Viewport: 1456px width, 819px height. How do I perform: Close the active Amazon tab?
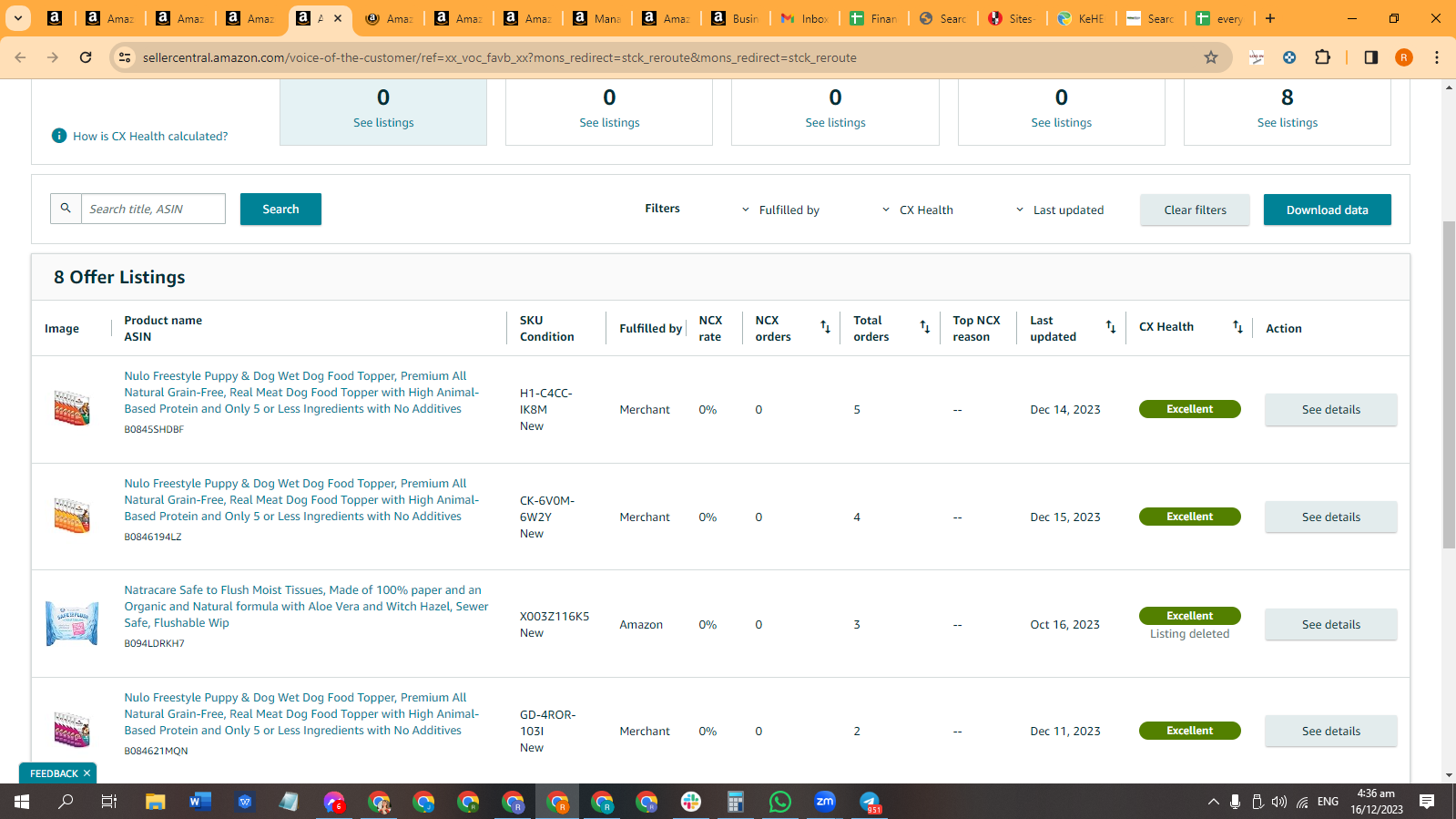coord(338,18)
